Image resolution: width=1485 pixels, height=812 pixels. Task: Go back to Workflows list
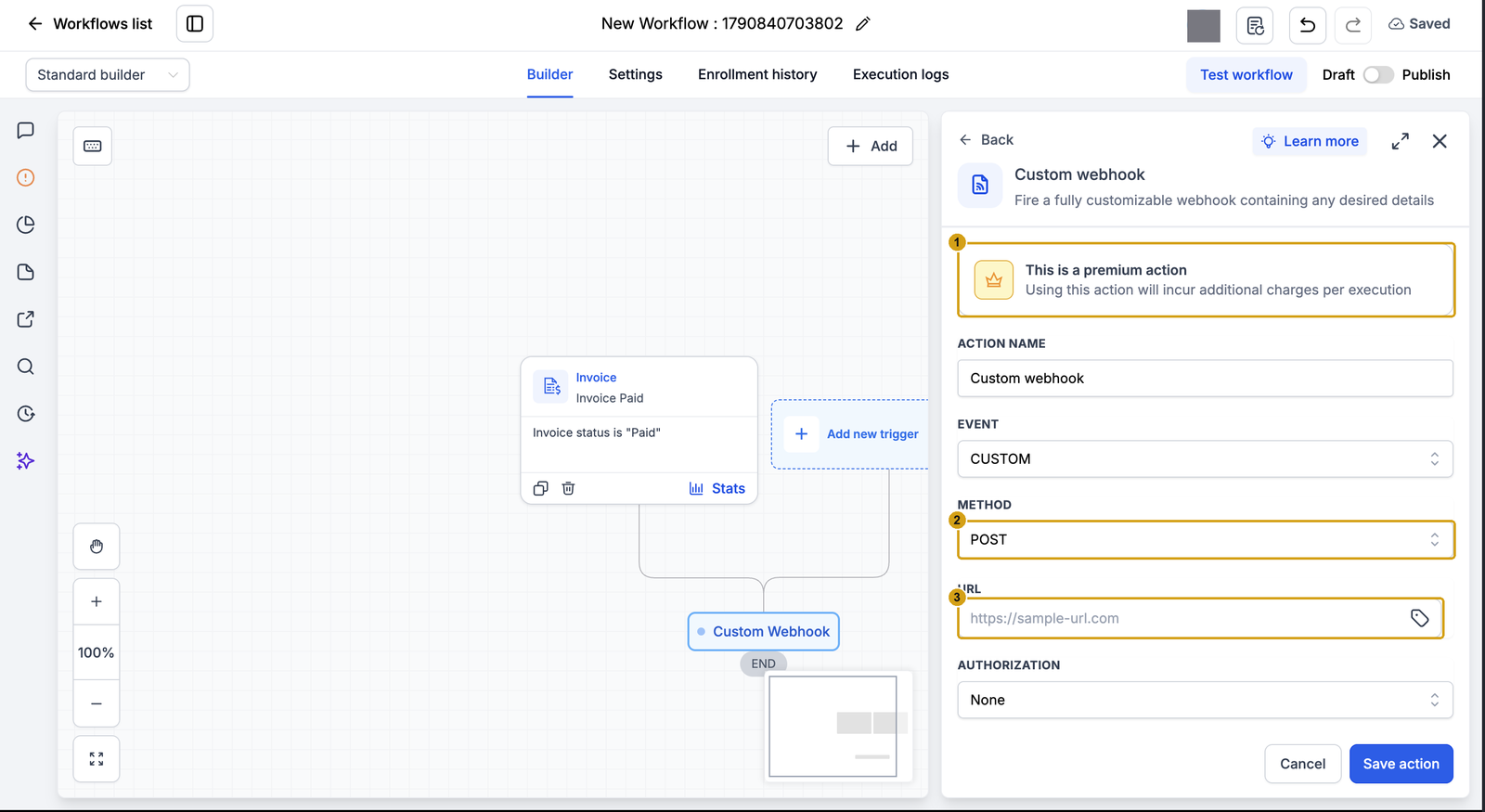[x=90, y=24]
